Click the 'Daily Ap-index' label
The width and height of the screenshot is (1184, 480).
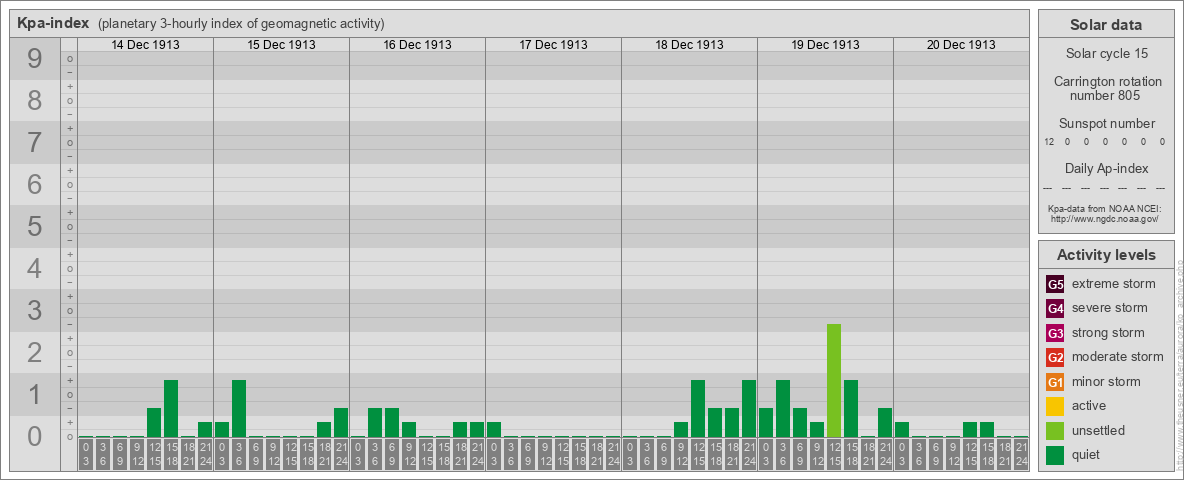(1106, 168)
